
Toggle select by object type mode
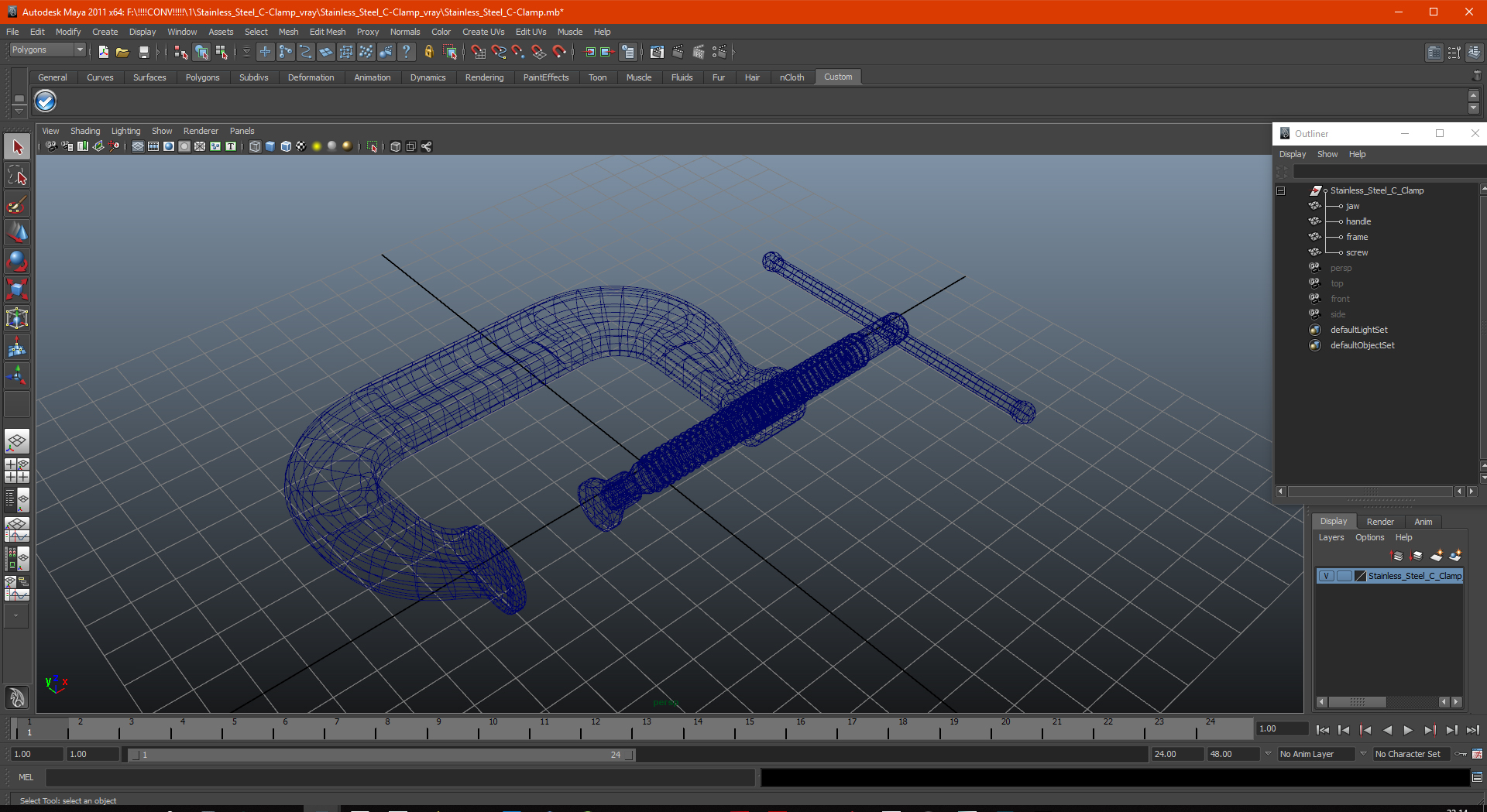click(201, 52)
